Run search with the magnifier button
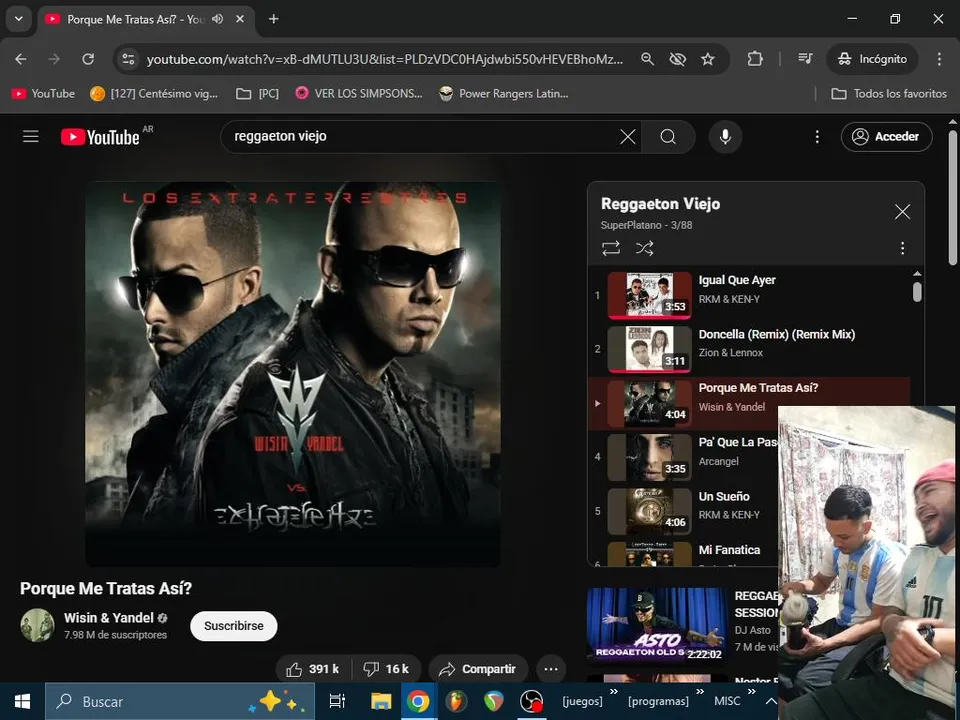Image resolution: width=960 pixels, height=720 pixels. tap(668, 137)
